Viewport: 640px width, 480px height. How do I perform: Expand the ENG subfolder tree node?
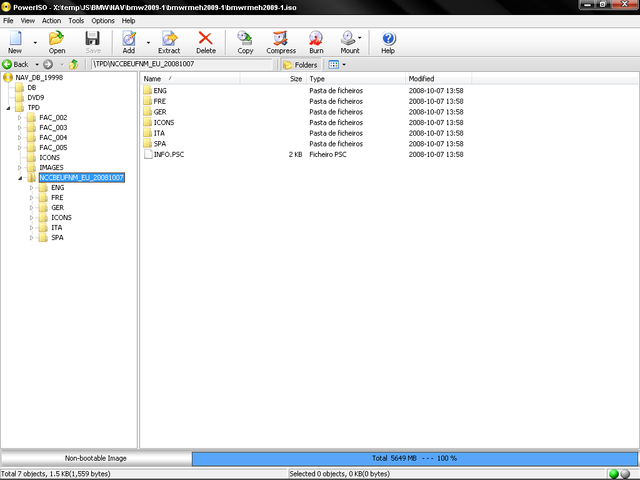31,188
